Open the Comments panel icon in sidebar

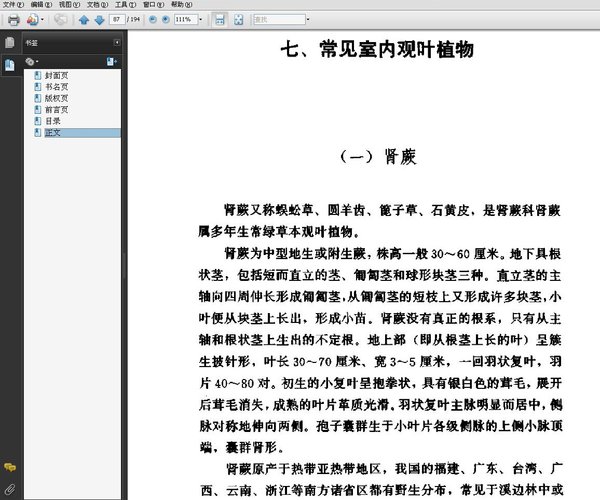tap(10, 467)
